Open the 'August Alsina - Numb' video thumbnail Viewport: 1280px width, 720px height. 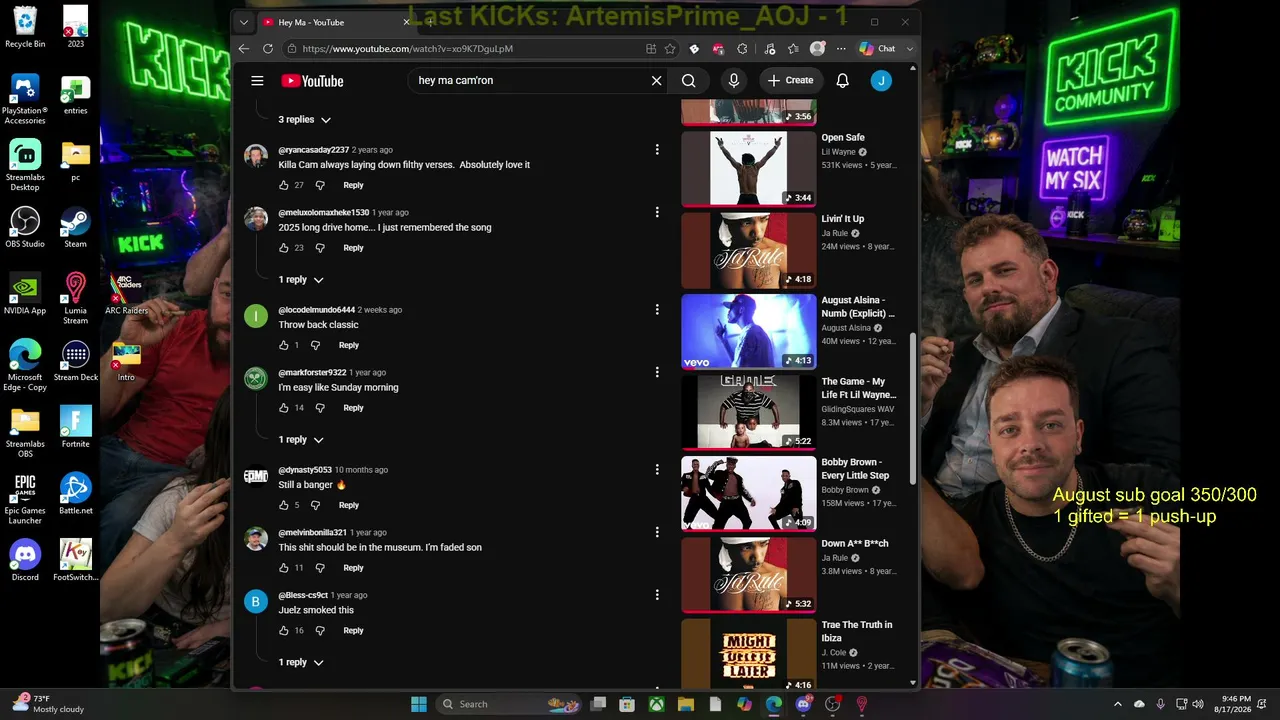[x=749, y=331]
